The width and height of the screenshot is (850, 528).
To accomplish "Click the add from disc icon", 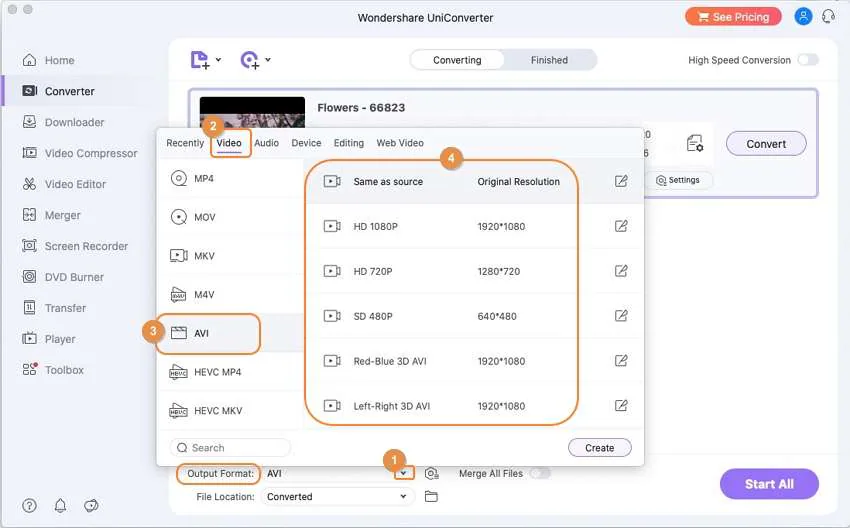I will click(x=250, y=60).
